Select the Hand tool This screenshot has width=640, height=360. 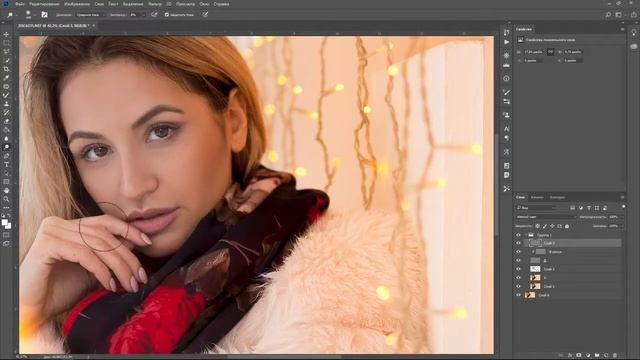point(6,191)
